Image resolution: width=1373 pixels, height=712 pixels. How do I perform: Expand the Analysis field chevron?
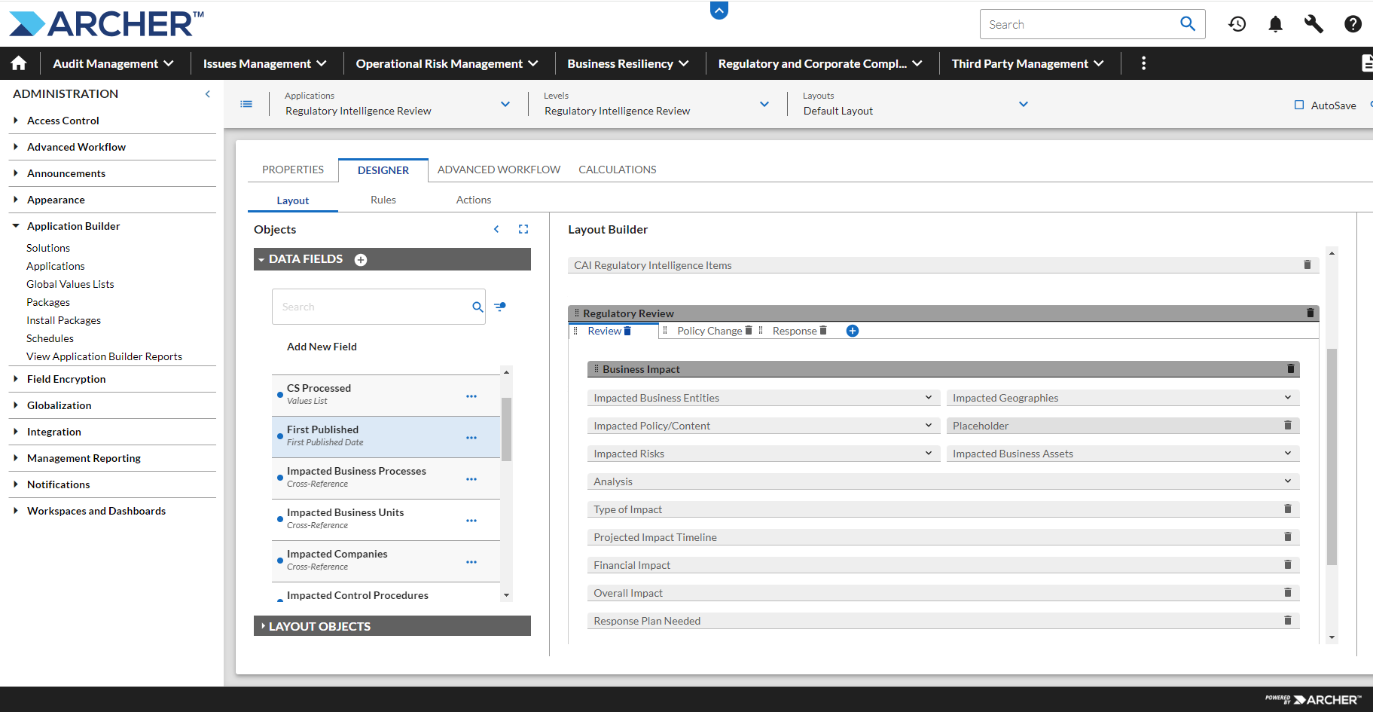pyautogui.click(x=1288, y=481)
